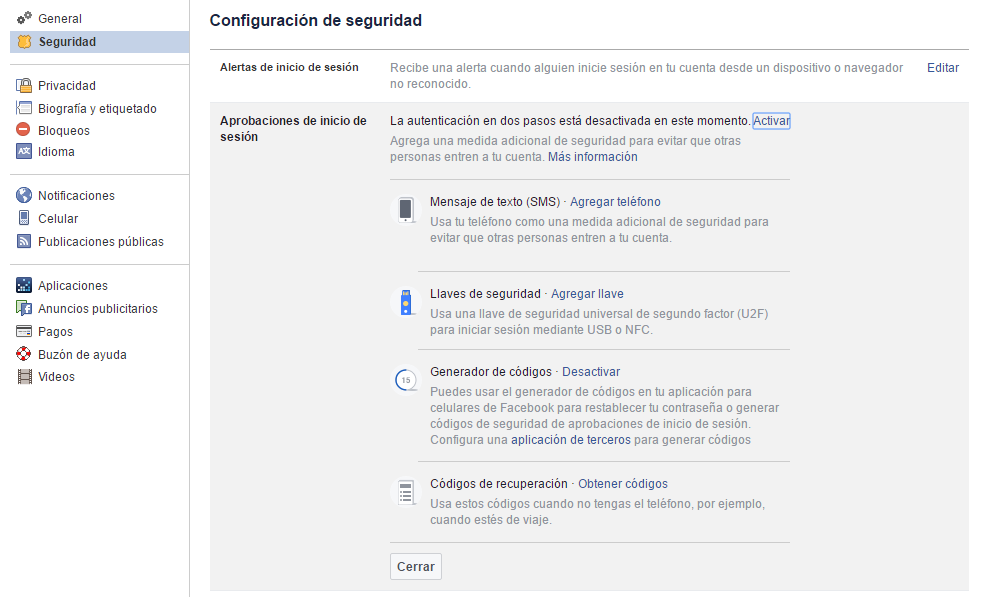Click the Videos film icon
This screenshot has width=983, height=597.
coord(24,376)
